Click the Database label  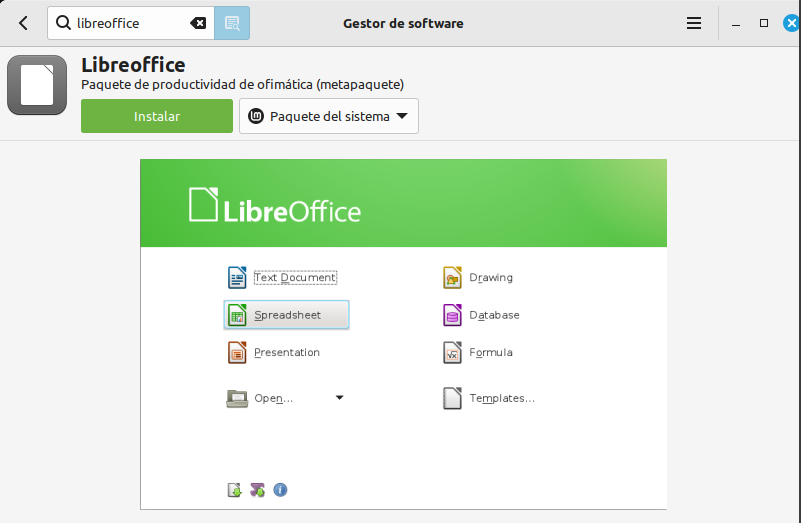494,315
